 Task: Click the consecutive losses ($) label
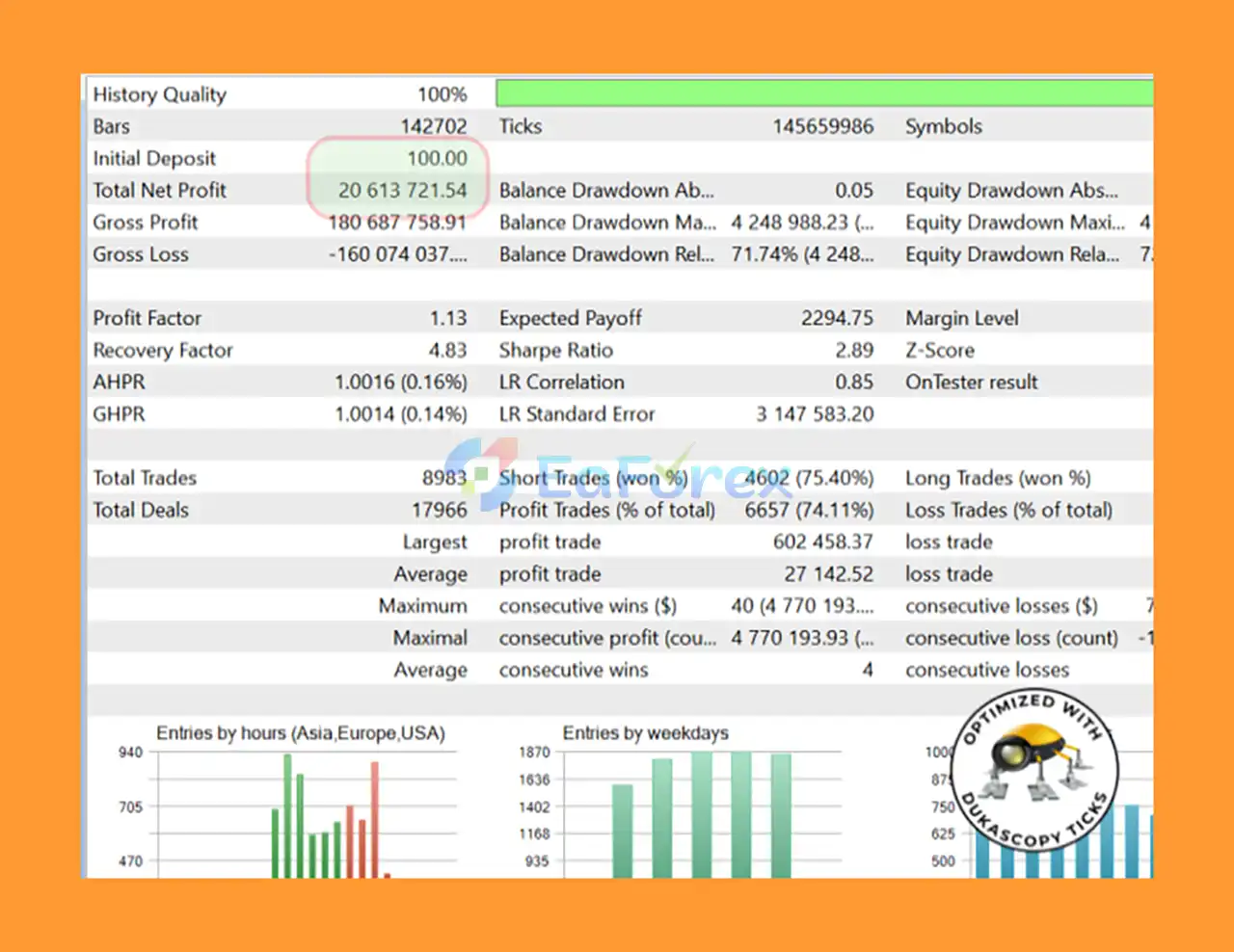pos(1001,605)
